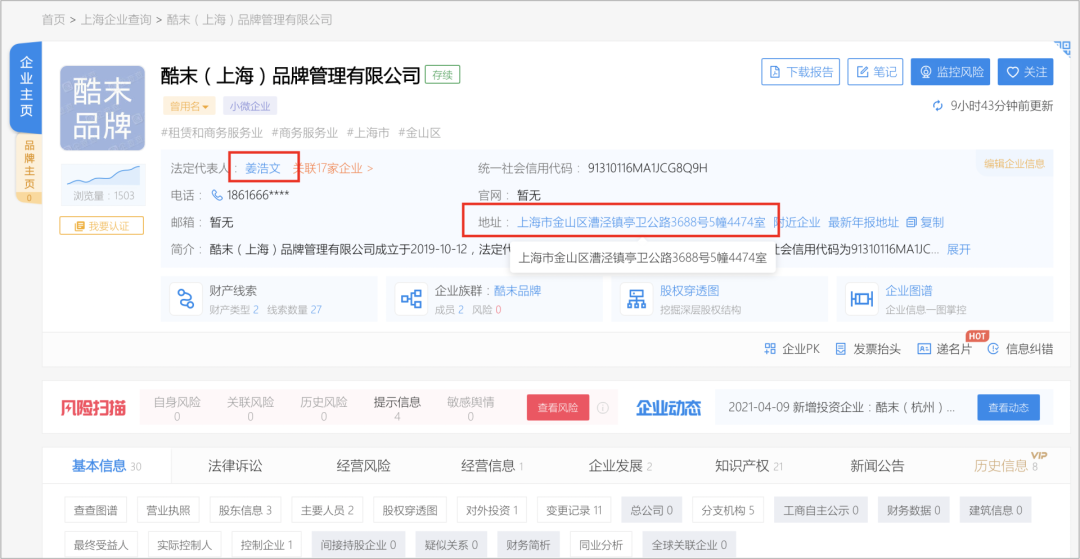1080x559 pixels.
Task: Click the 复制 copy address icon
Action: pyautogui.click(x=912, y=222)
